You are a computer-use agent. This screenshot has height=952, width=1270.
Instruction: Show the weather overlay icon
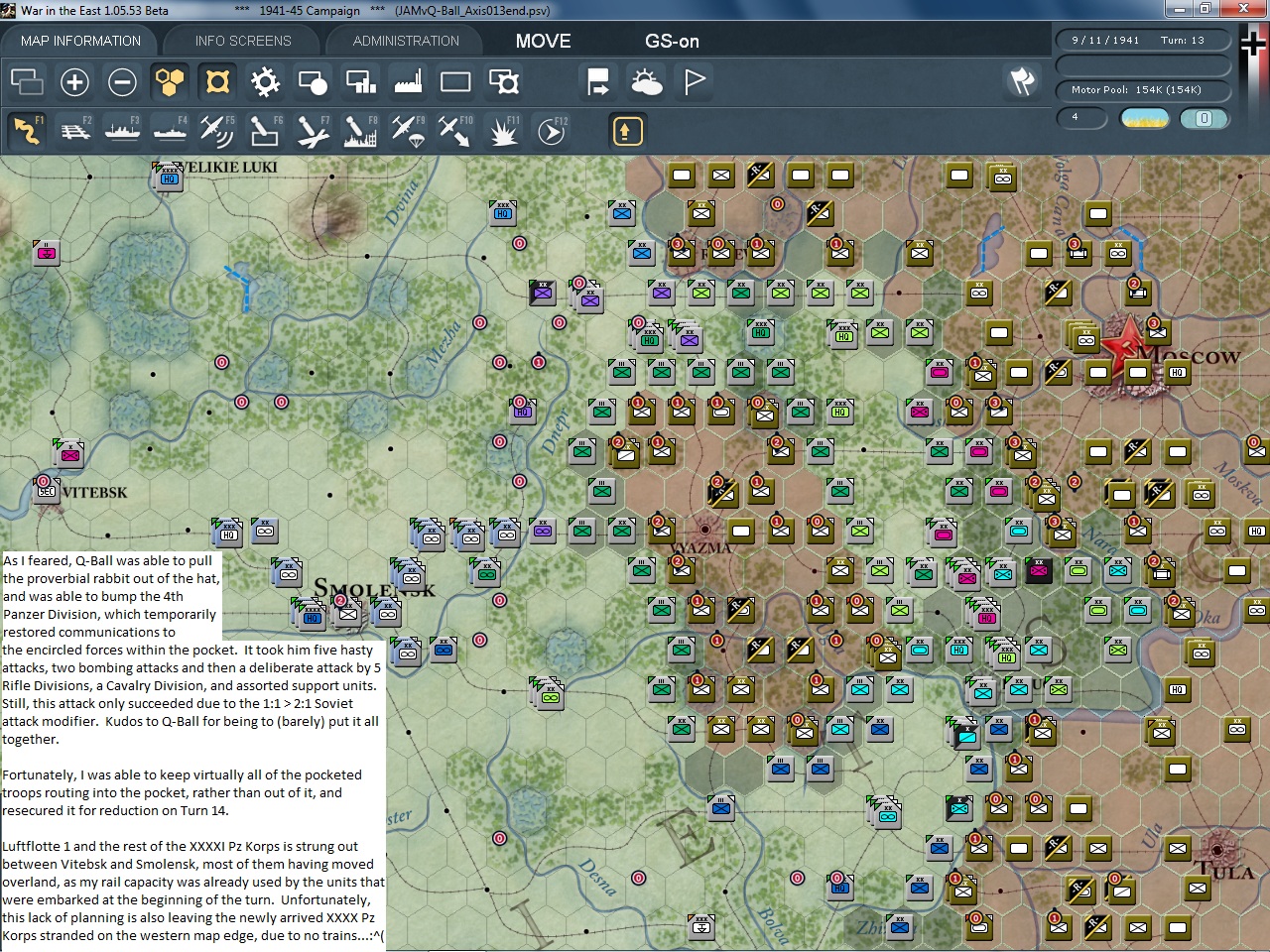[646, 81]
